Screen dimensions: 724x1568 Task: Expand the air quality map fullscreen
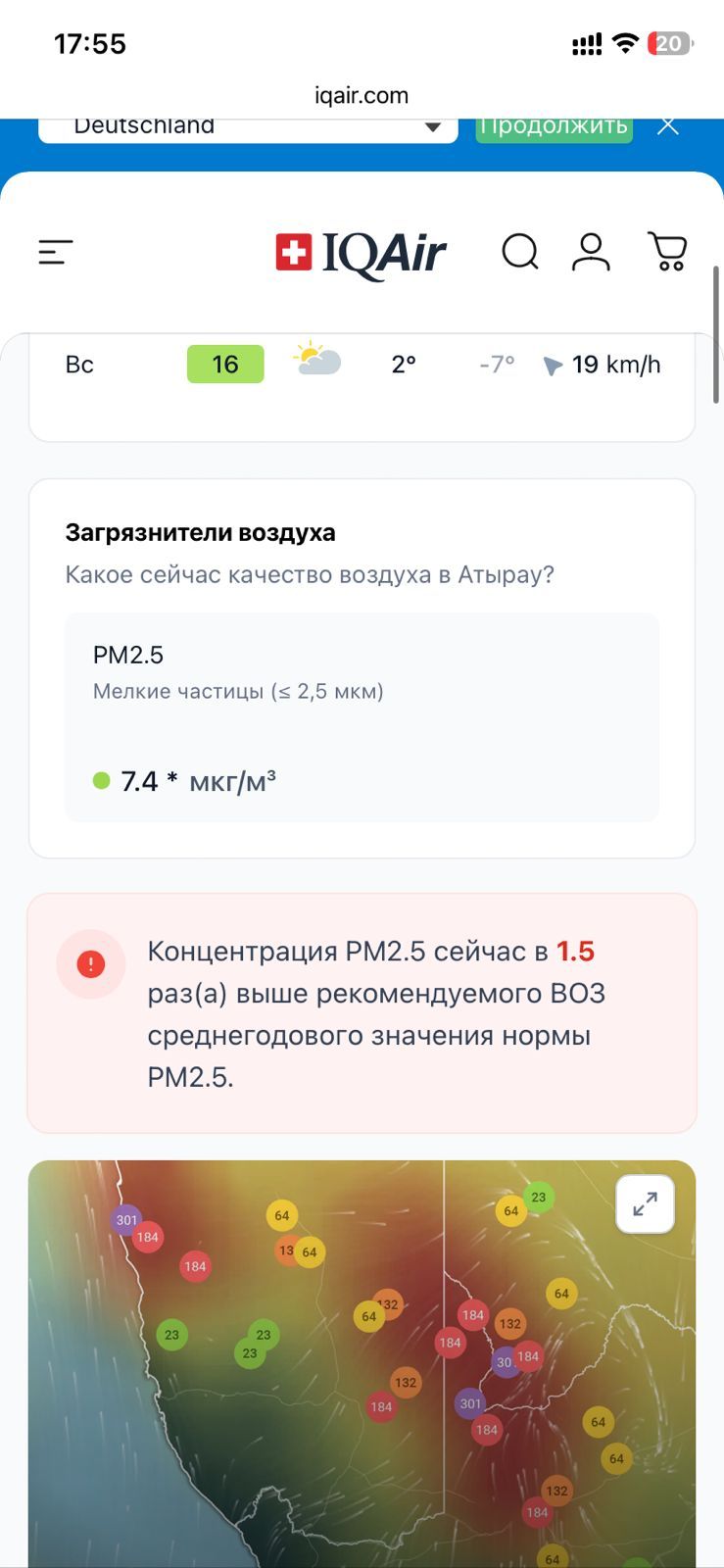[x=645, y=1204]
